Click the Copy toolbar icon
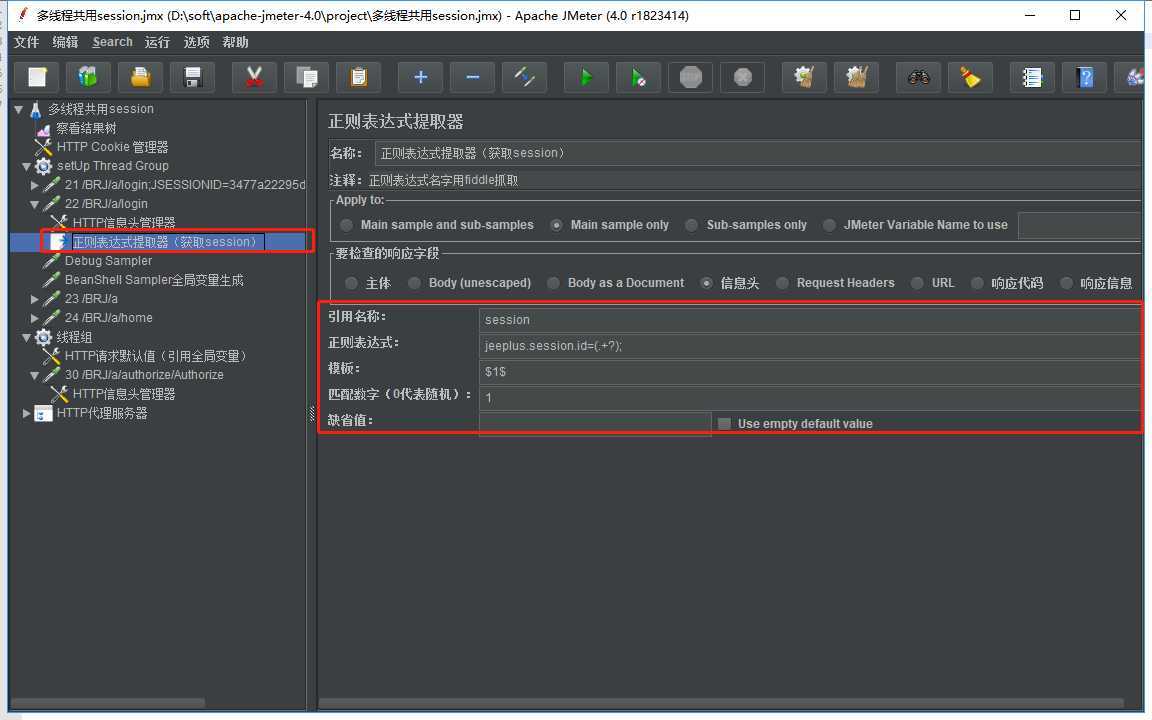 306,77
